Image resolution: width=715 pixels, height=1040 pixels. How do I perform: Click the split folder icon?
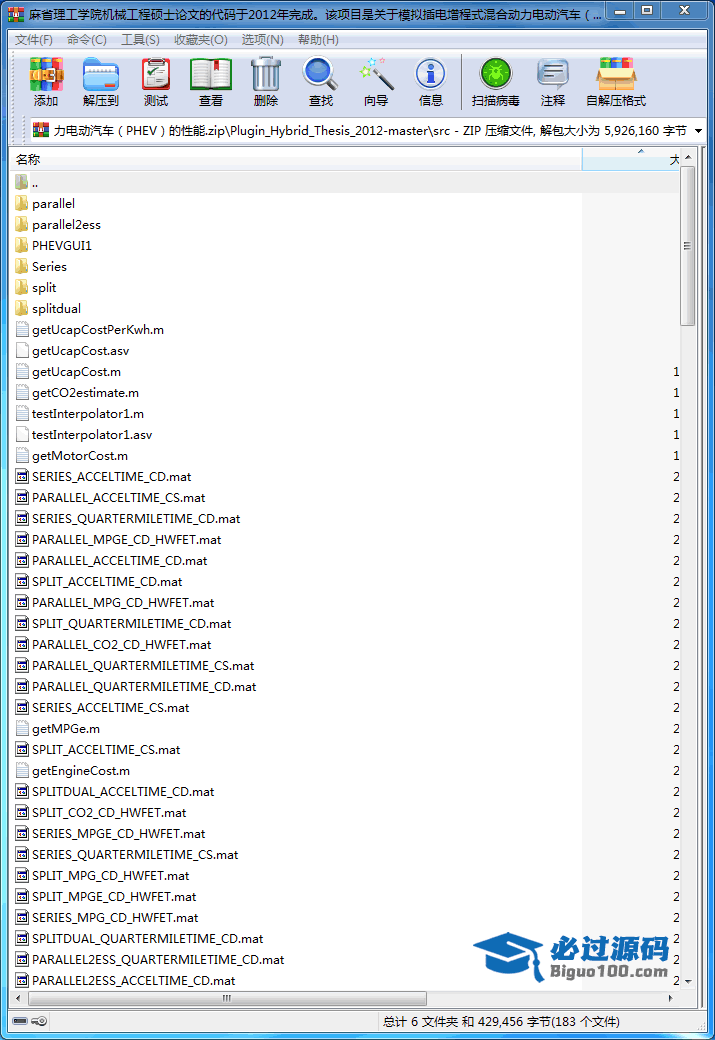pos(22,287)
